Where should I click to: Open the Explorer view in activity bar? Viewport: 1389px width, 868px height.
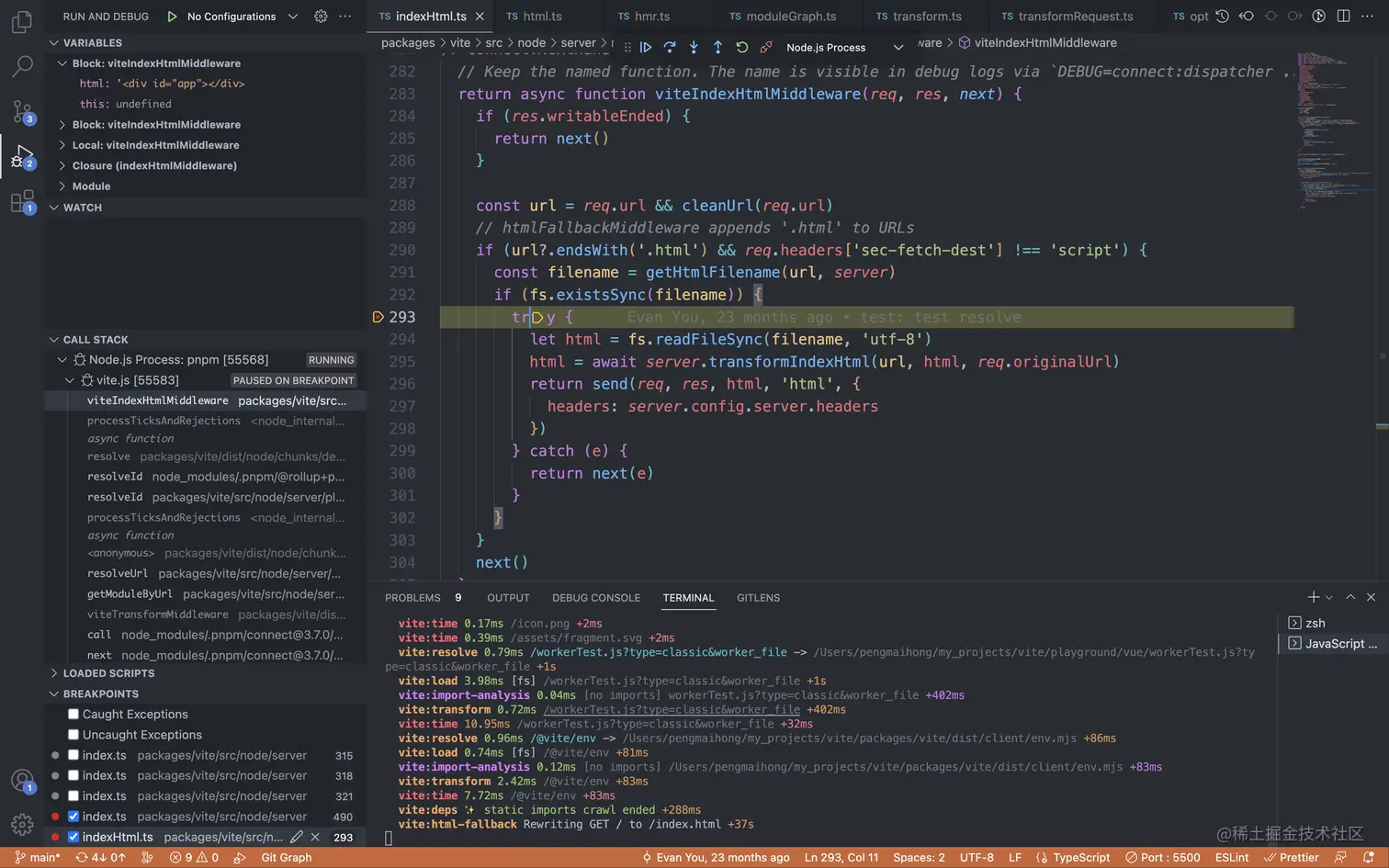[x=22, y=21]
